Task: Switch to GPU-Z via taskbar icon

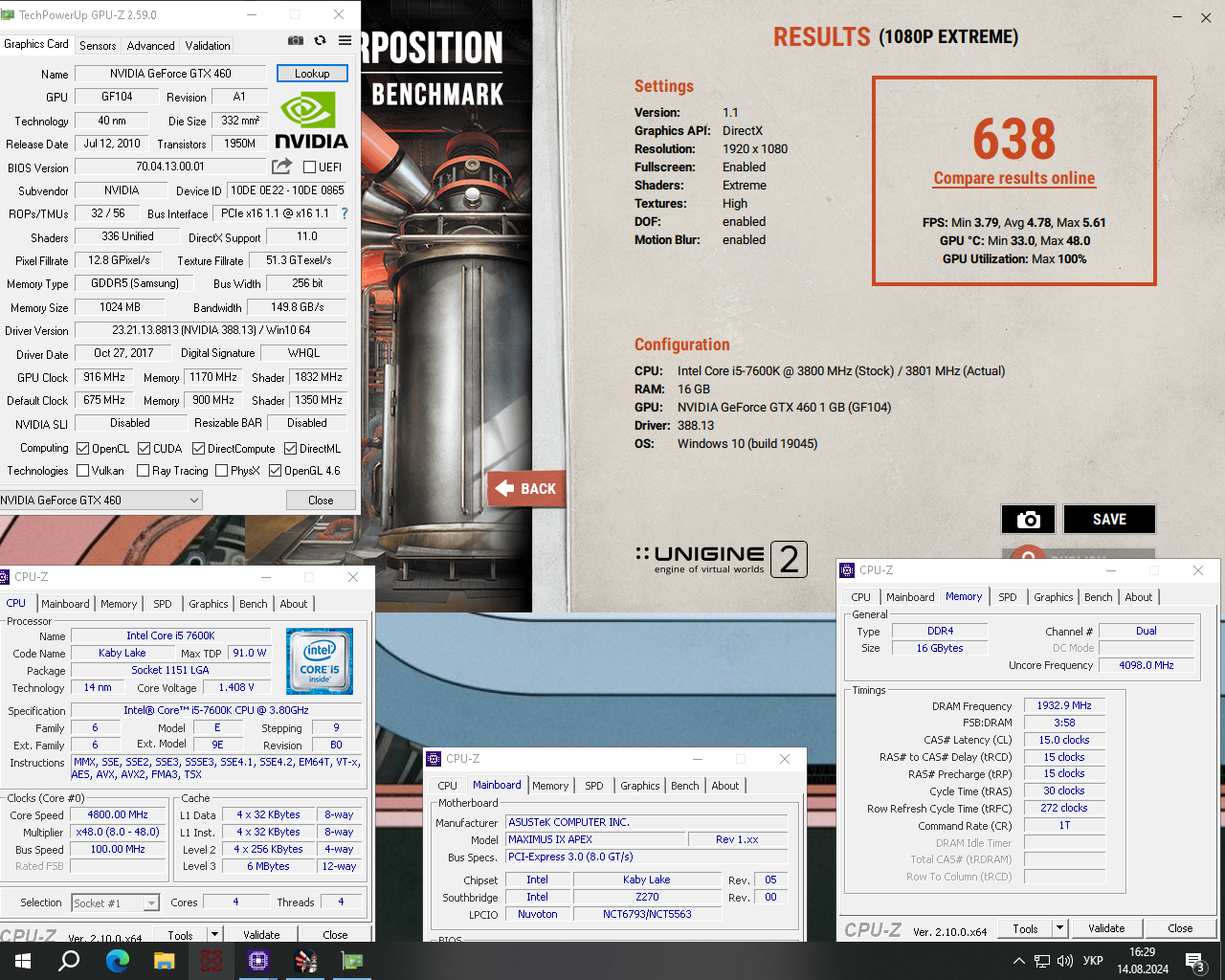Action: tap(352, 961)
